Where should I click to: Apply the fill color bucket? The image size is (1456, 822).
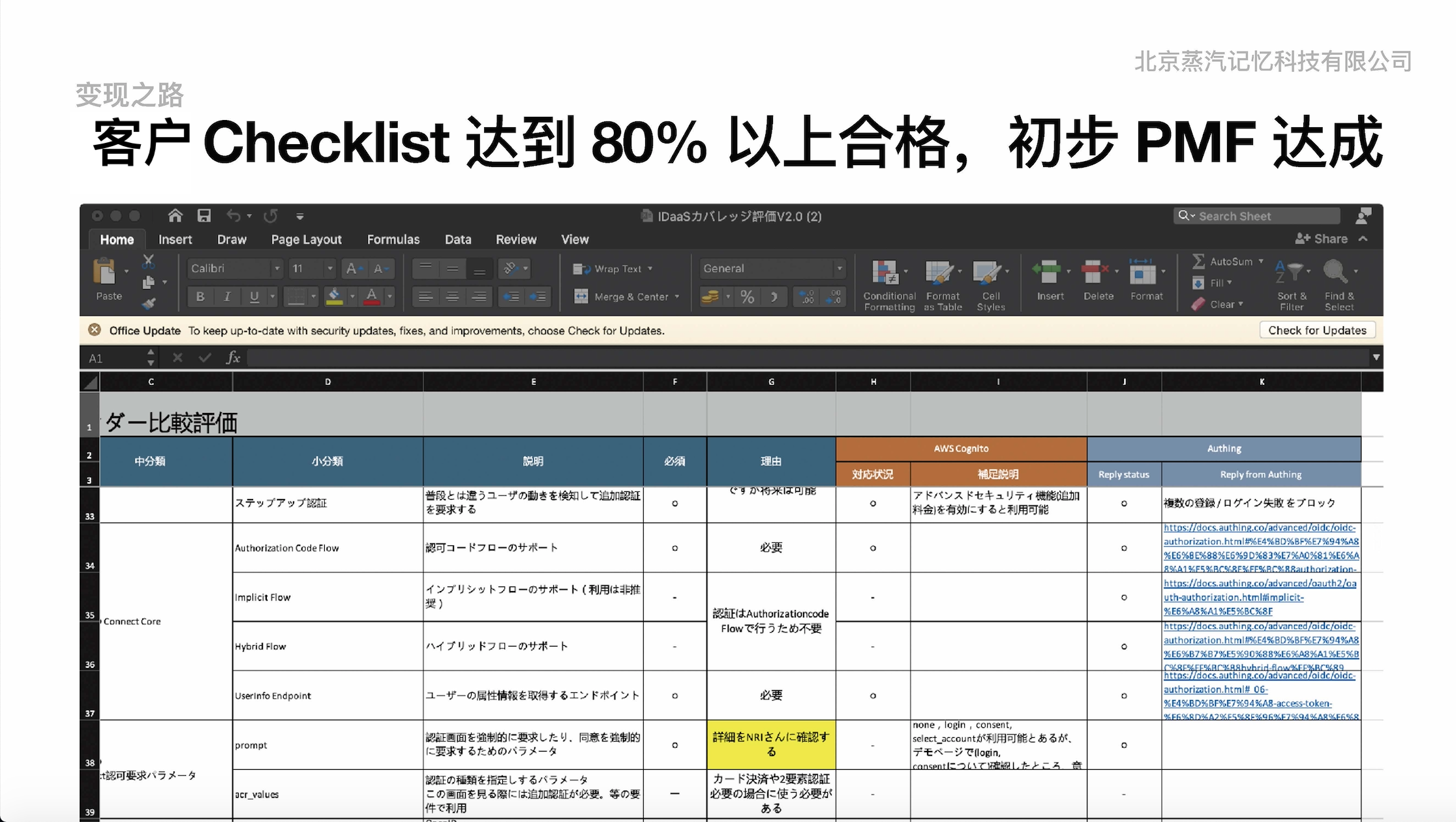pyautogui.click(x=334, y=297)
